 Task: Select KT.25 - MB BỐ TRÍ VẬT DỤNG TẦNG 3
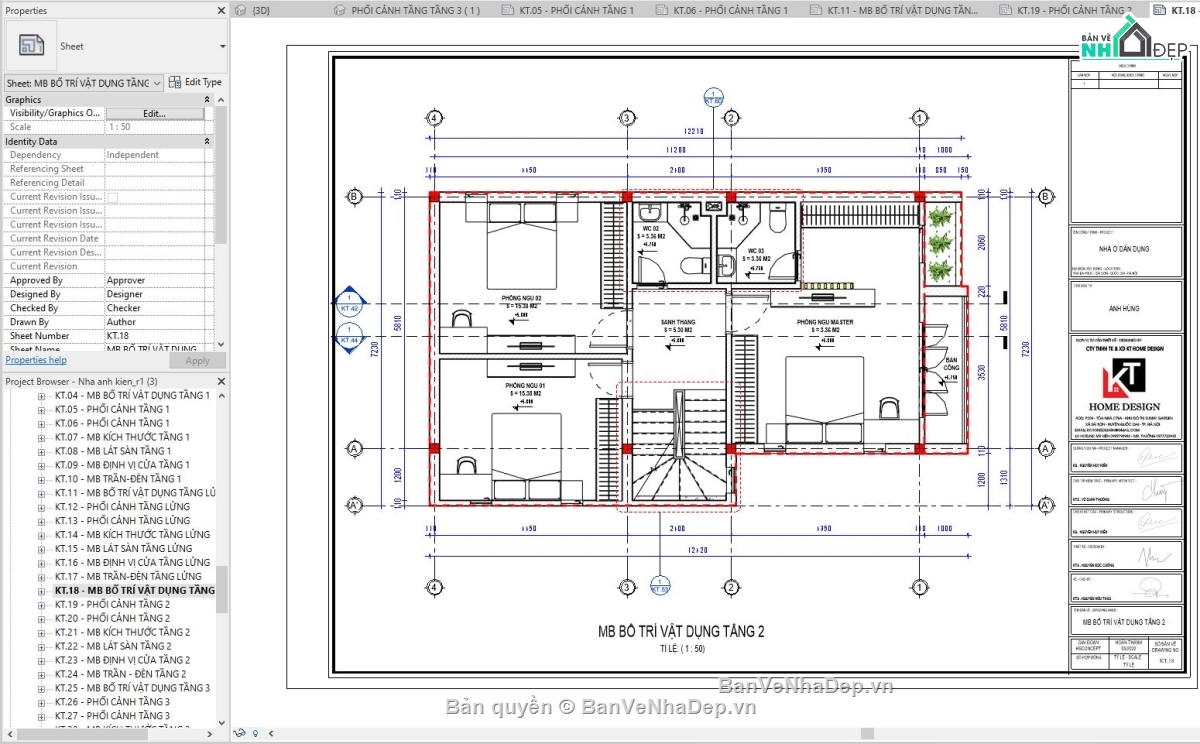(x=132, y=688)
